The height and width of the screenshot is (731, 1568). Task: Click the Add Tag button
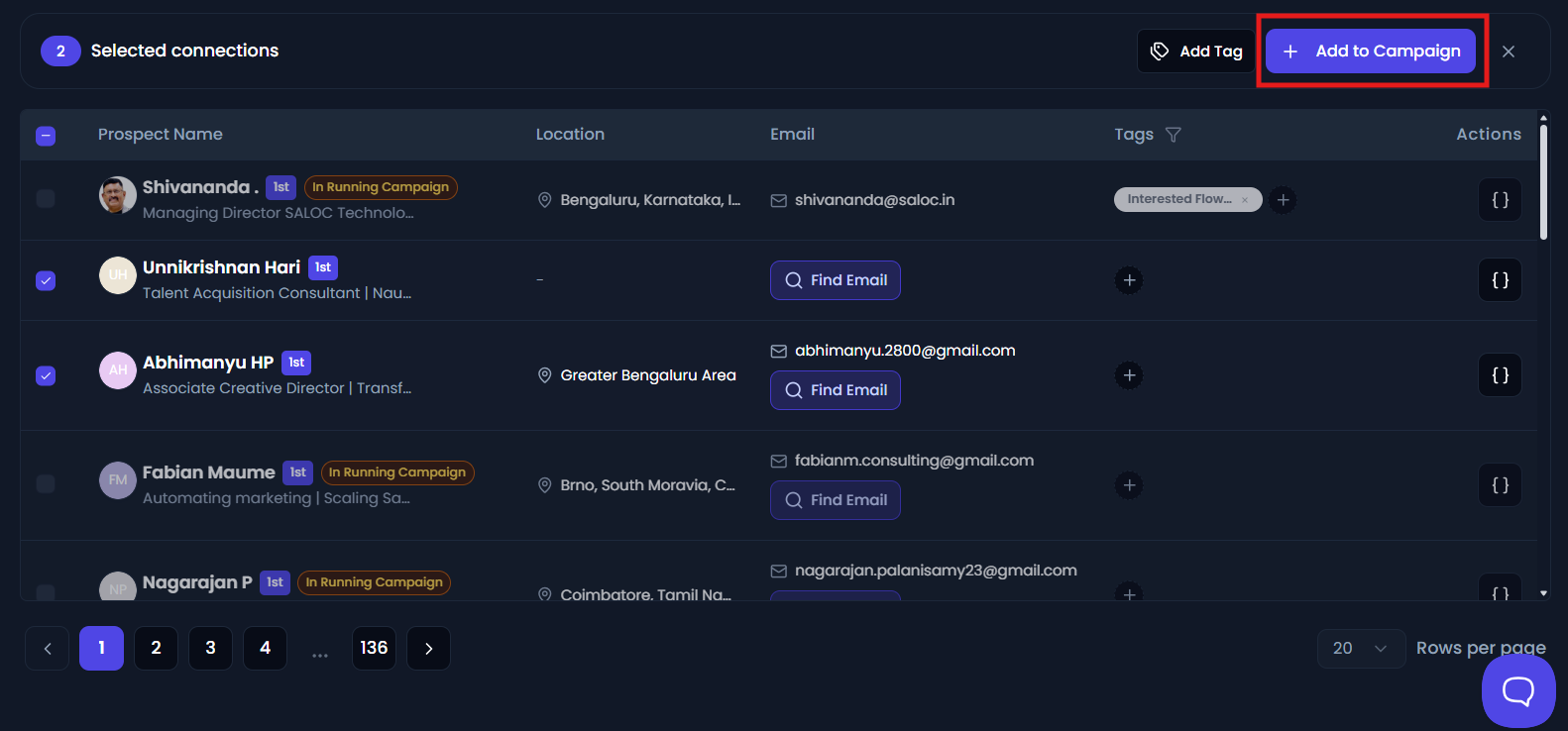(1196, 51)
